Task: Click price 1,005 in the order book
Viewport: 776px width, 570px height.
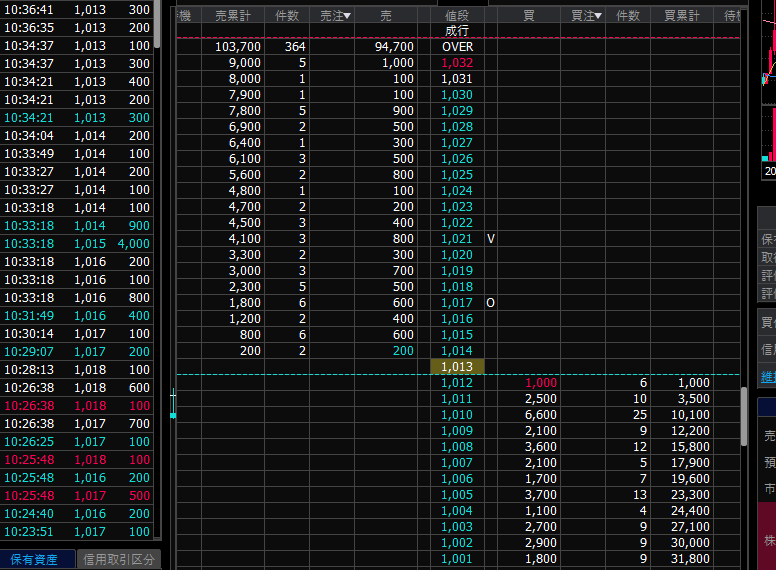Action: coord(457,495)
